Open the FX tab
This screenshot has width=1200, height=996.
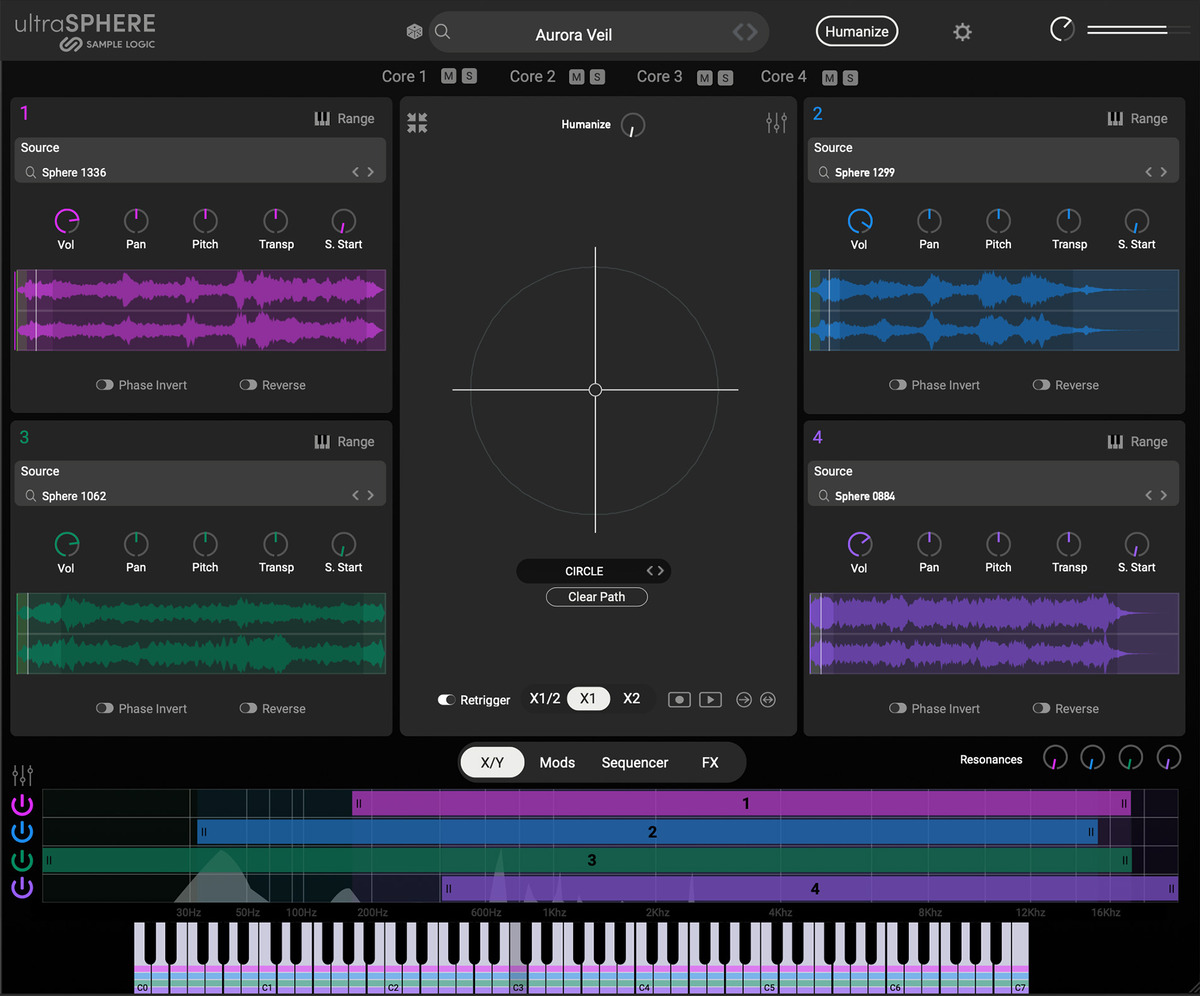pos(710,762)
